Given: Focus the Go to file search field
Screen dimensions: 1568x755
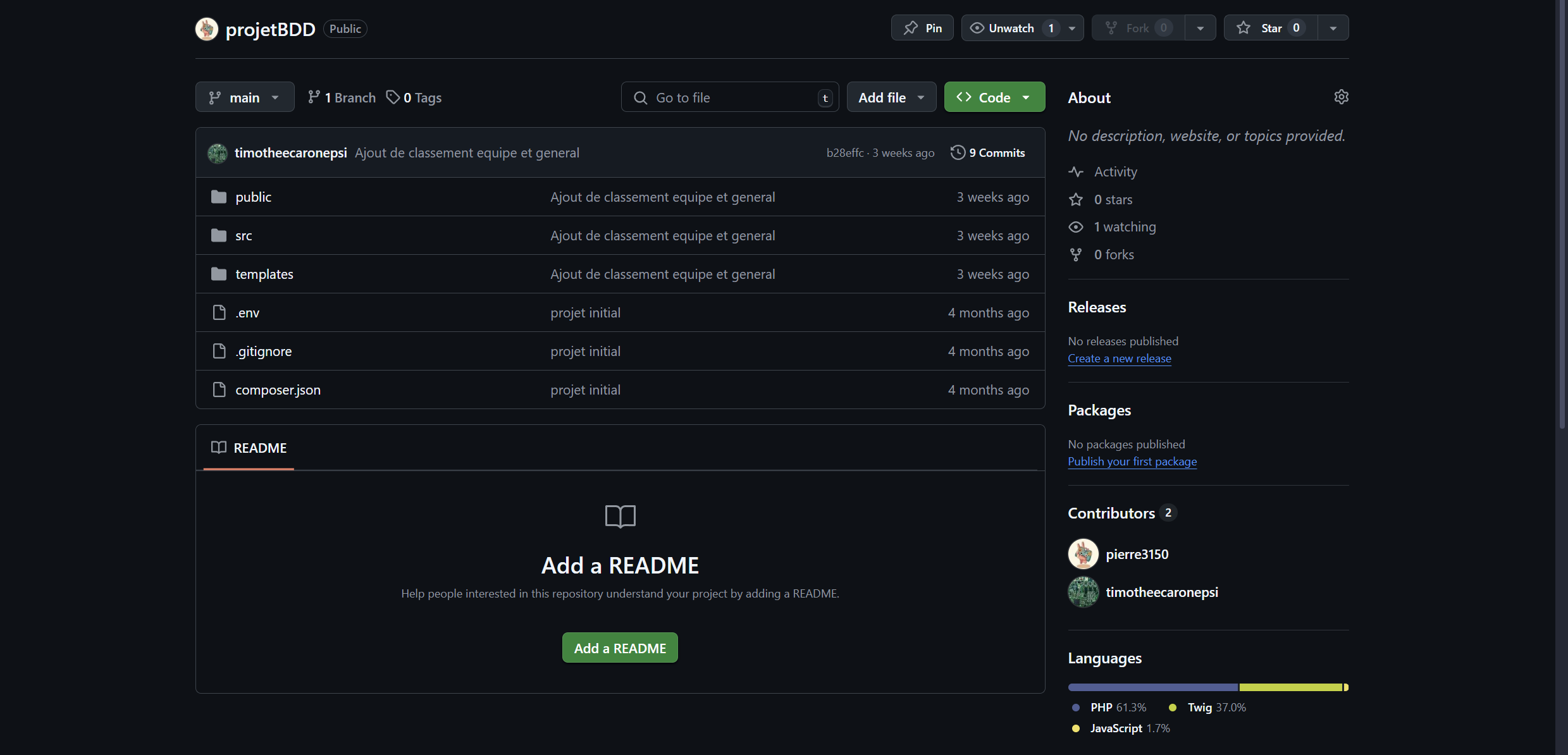Looking at the screenshot, I should (x=730, y=97).
